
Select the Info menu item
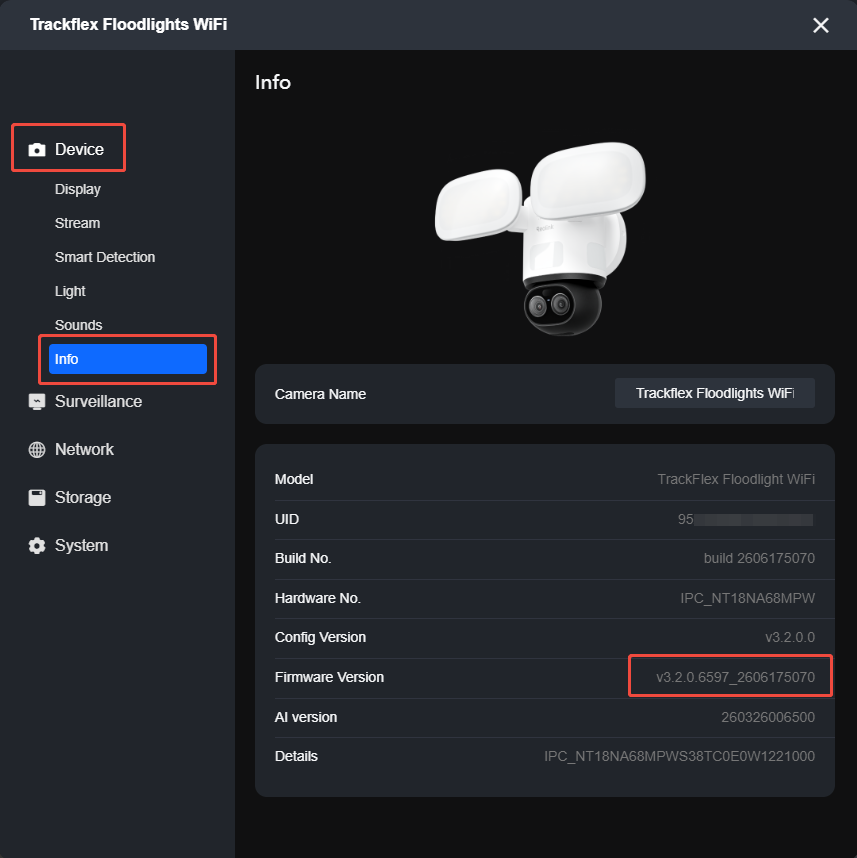coord(128,359)
